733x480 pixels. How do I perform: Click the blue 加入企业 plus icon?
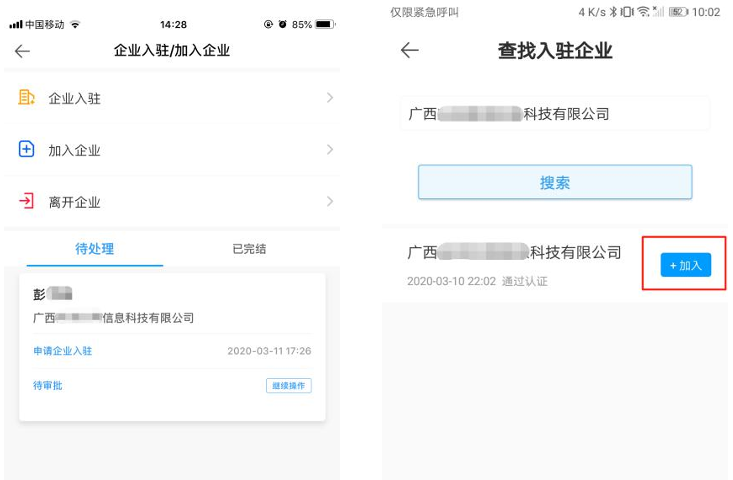(x=27, y=150)
